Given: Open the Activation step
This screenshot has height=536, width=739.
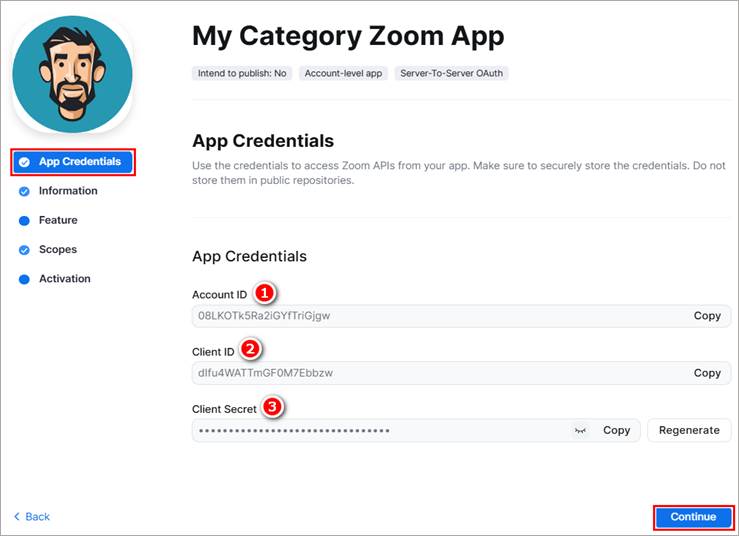Looking at the screenshot, I should point(65,279).
